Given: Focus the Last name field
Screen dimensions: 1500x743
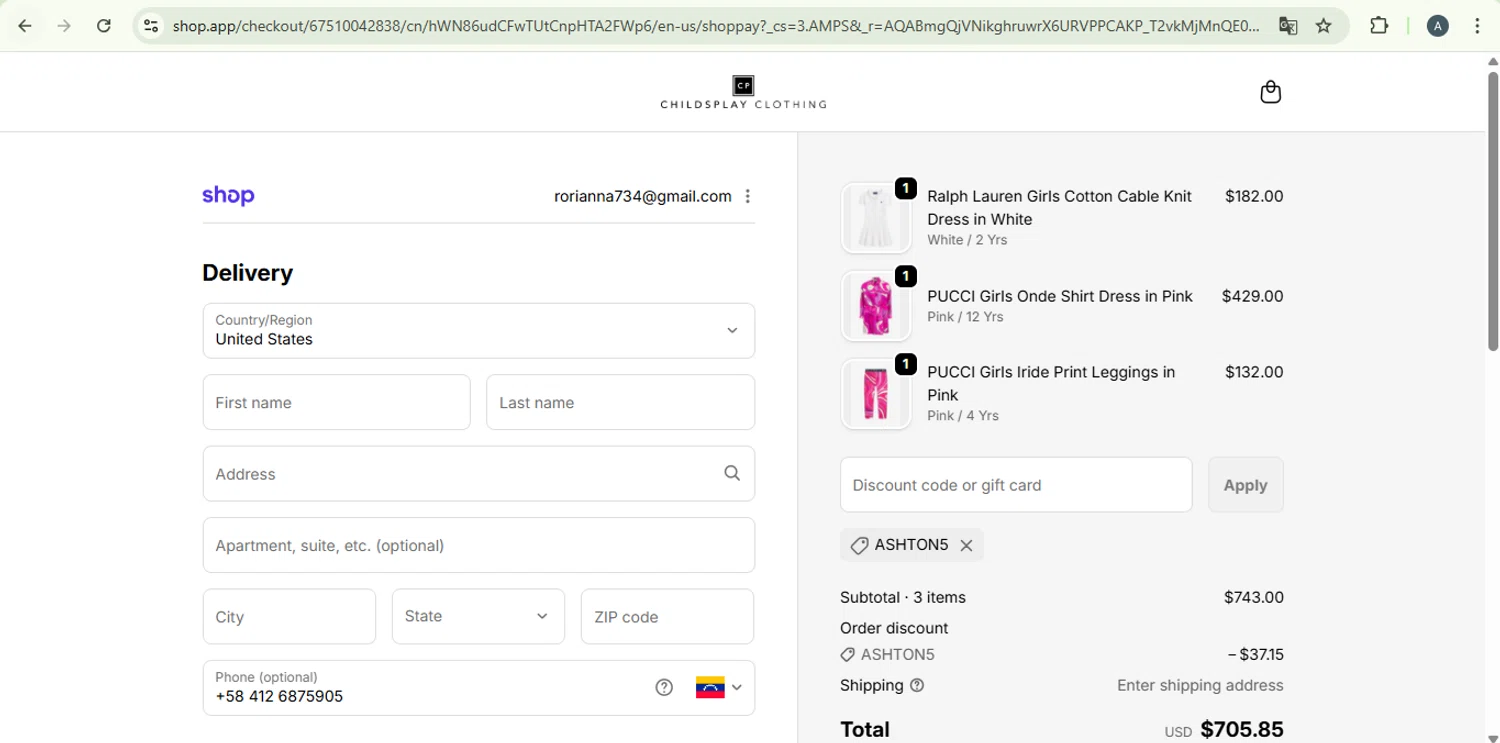Looking at the screenshot, I should coord(620,402).
